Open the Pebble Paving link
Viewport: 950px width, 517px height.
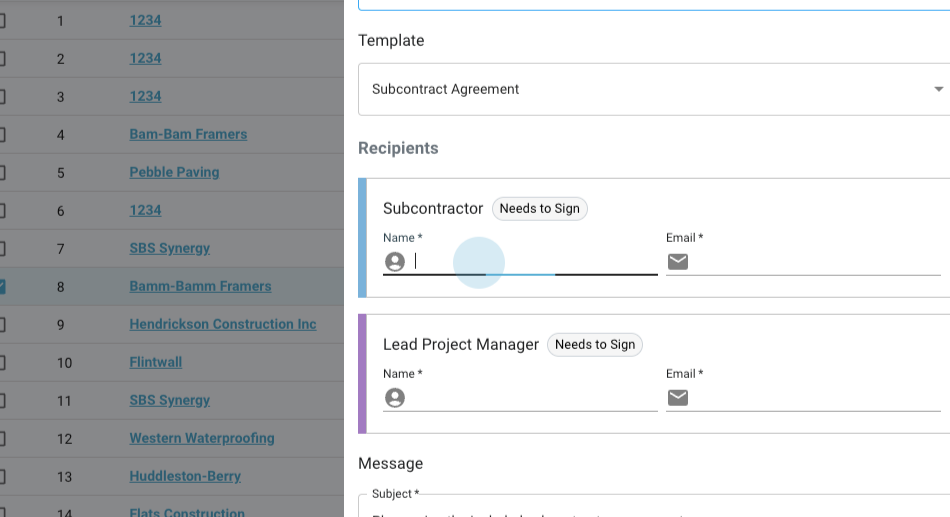[174, 172]
